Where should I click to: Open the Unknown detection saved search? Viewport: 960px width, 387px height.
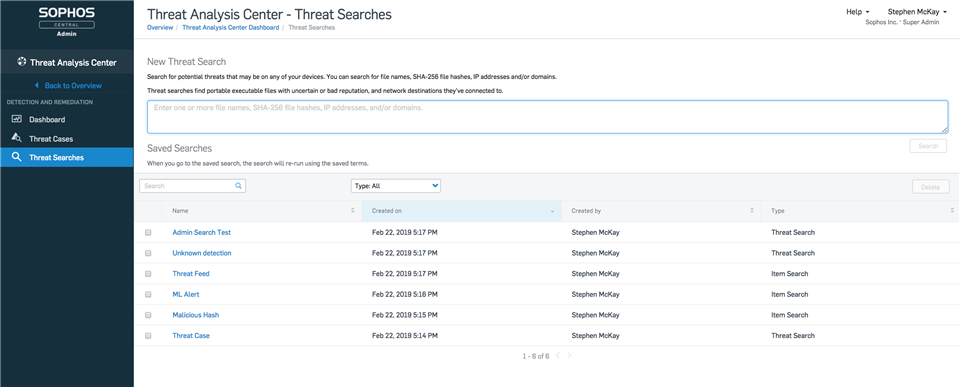[x=201, y=253]
